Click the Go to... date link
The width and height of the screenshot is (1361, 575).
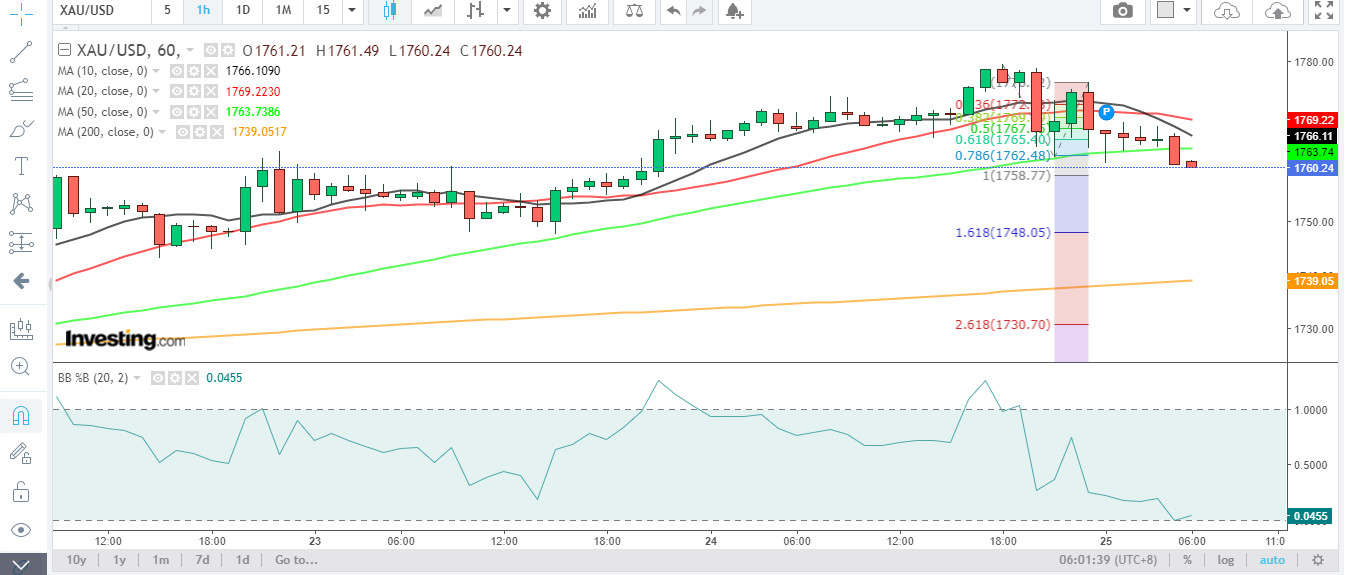tap(295, 560)
